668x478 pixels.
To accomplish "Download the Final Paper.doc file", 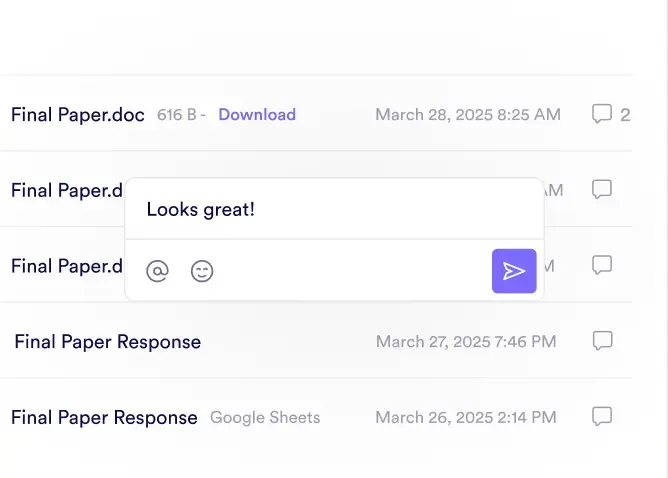I will coord(257,115).
